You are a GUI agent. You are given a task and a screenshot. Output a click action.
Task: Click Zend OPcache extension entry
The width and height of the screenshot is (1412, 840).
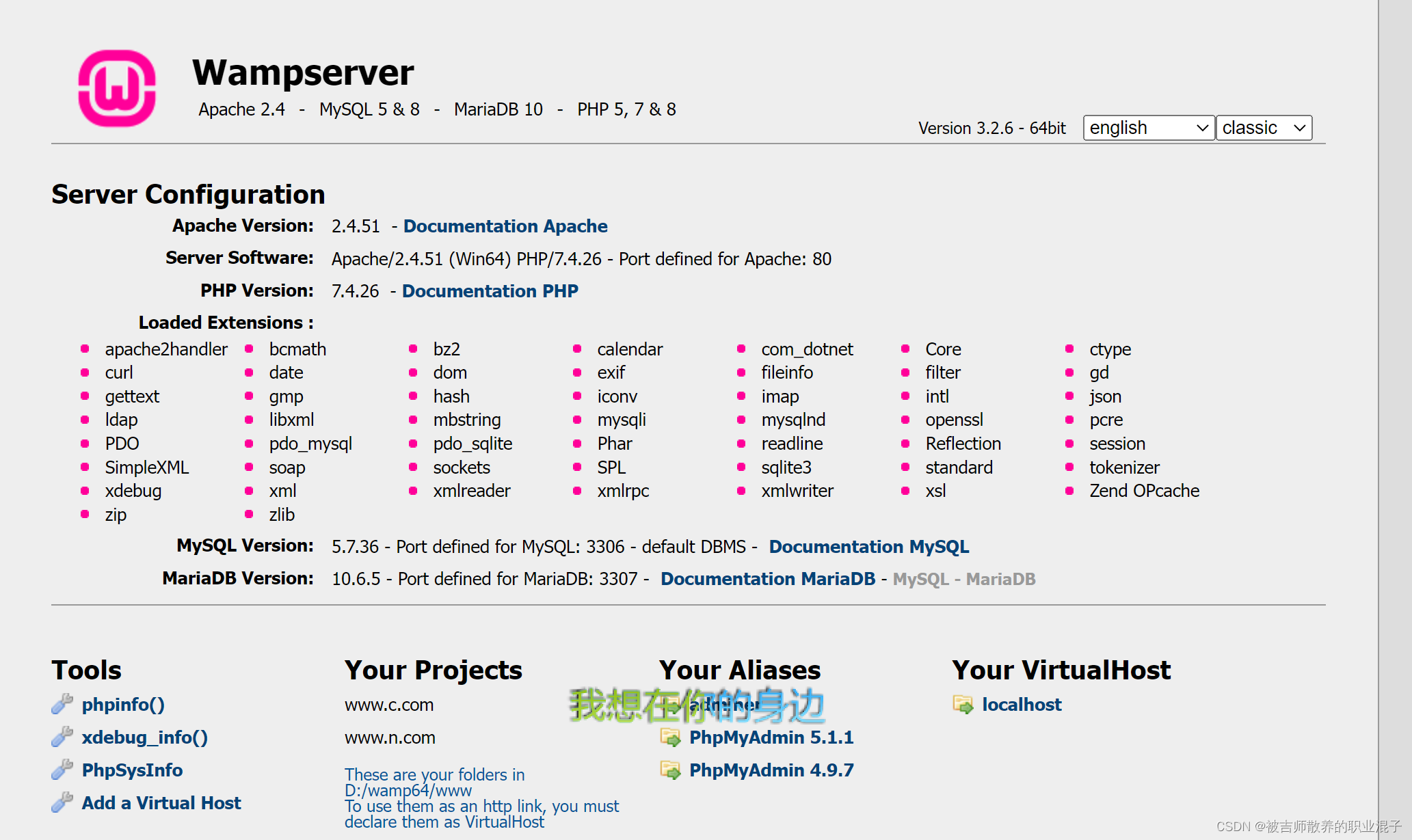click(1144, 491)
